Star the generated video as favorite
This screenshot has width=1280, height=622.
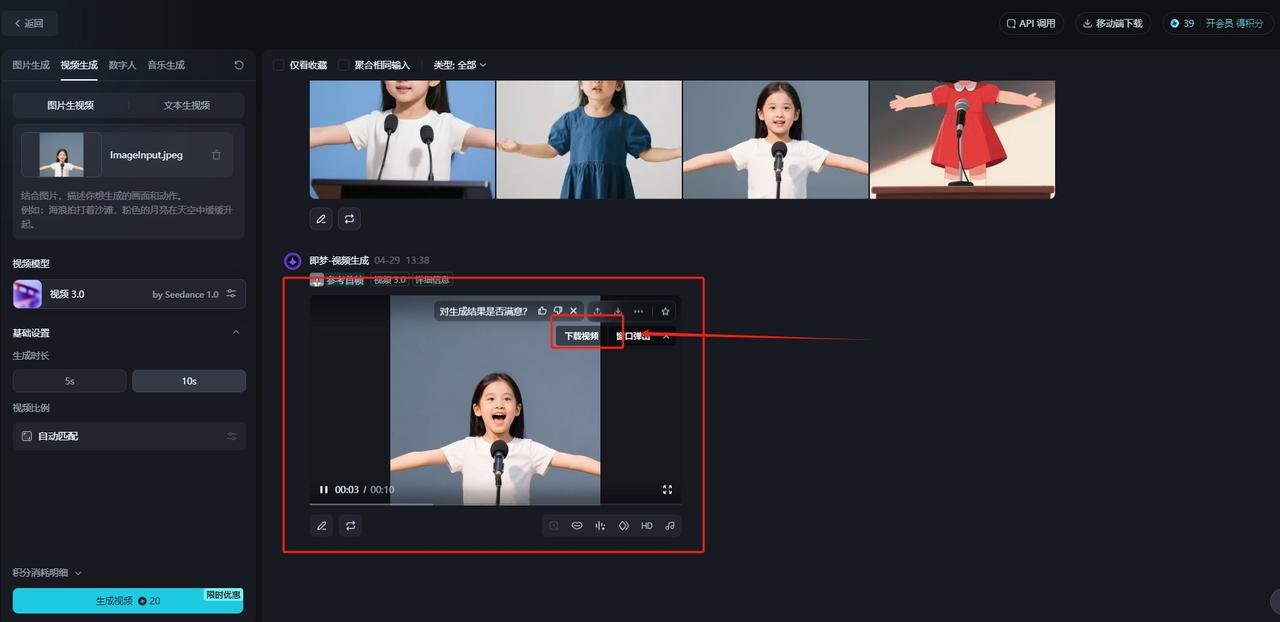pos(665,311)
